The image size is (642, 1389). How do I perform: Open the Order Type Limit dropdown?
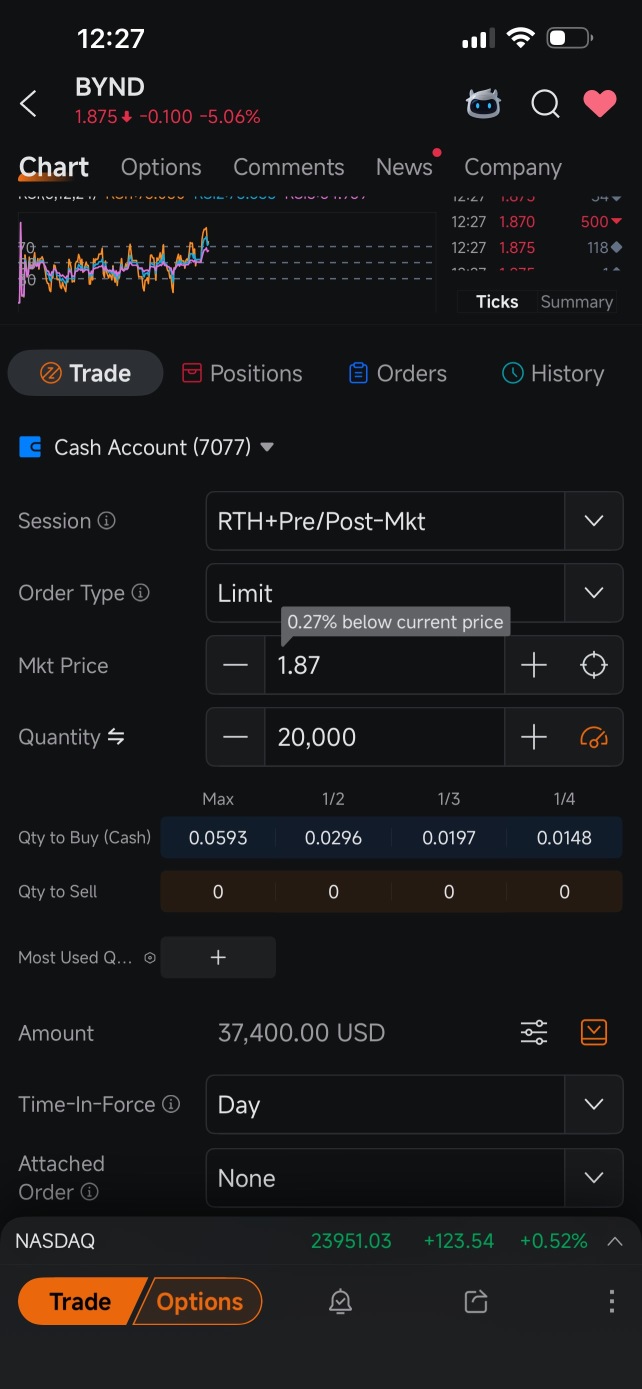click(414, 593)
